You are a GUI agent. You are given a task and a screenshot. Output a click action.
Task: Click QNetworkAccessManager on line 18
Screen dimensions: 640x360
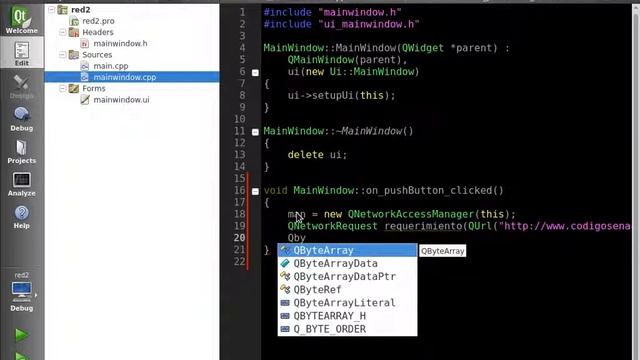(411, 214)
